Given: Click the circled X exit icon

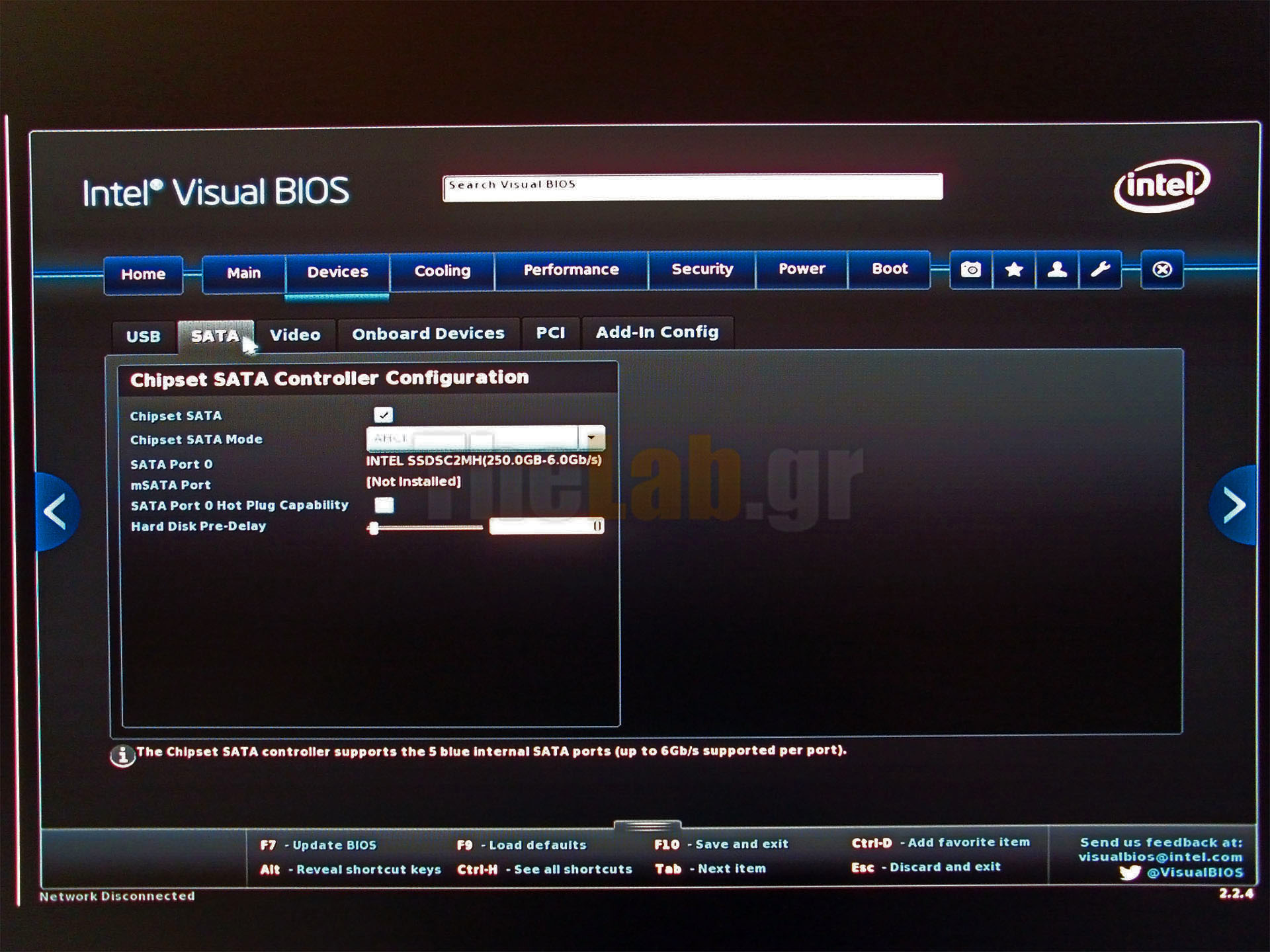Looking at the screenshot, I should 1162,270.
